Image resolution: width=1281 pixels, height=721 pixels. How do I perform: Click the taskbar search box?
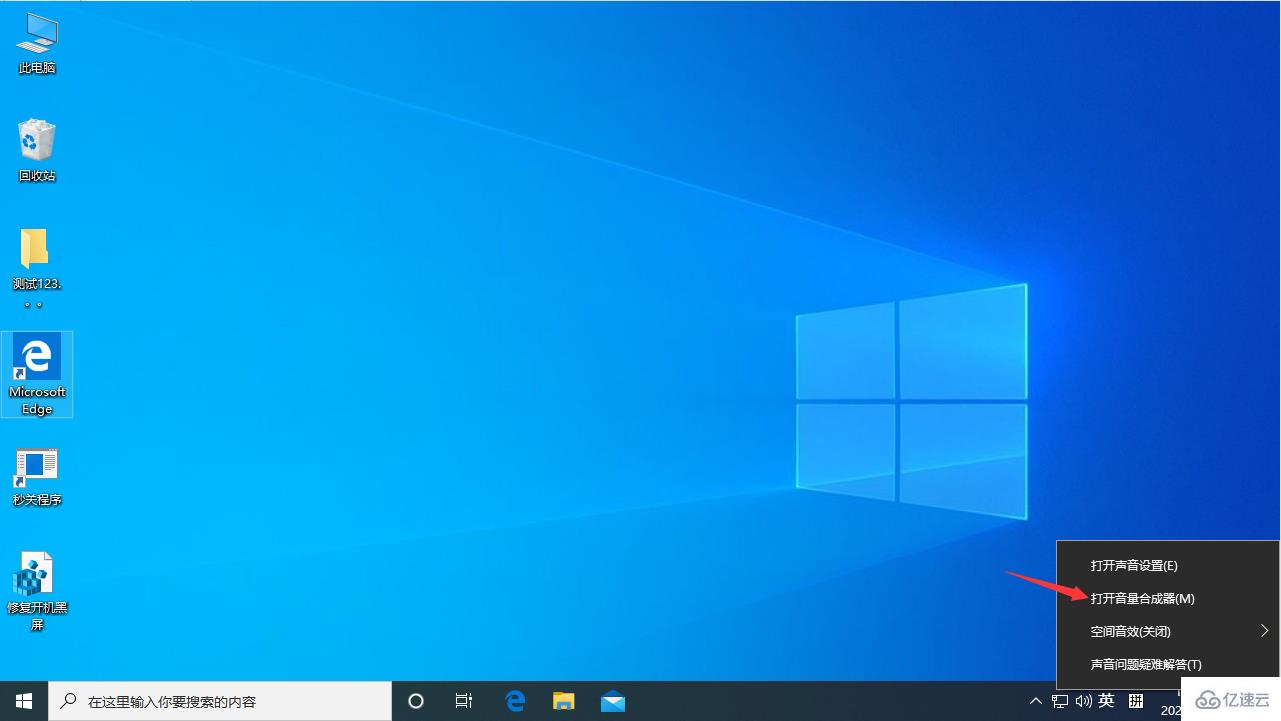[x=220, y=701]
